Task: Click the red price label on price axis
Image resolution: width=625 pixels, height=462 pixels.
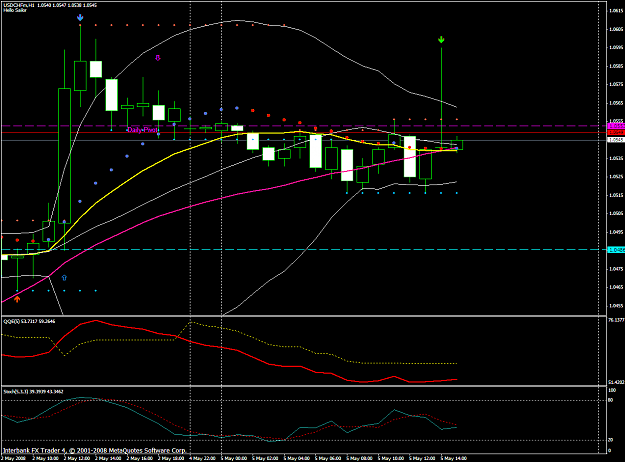Action: coord(616,132)
